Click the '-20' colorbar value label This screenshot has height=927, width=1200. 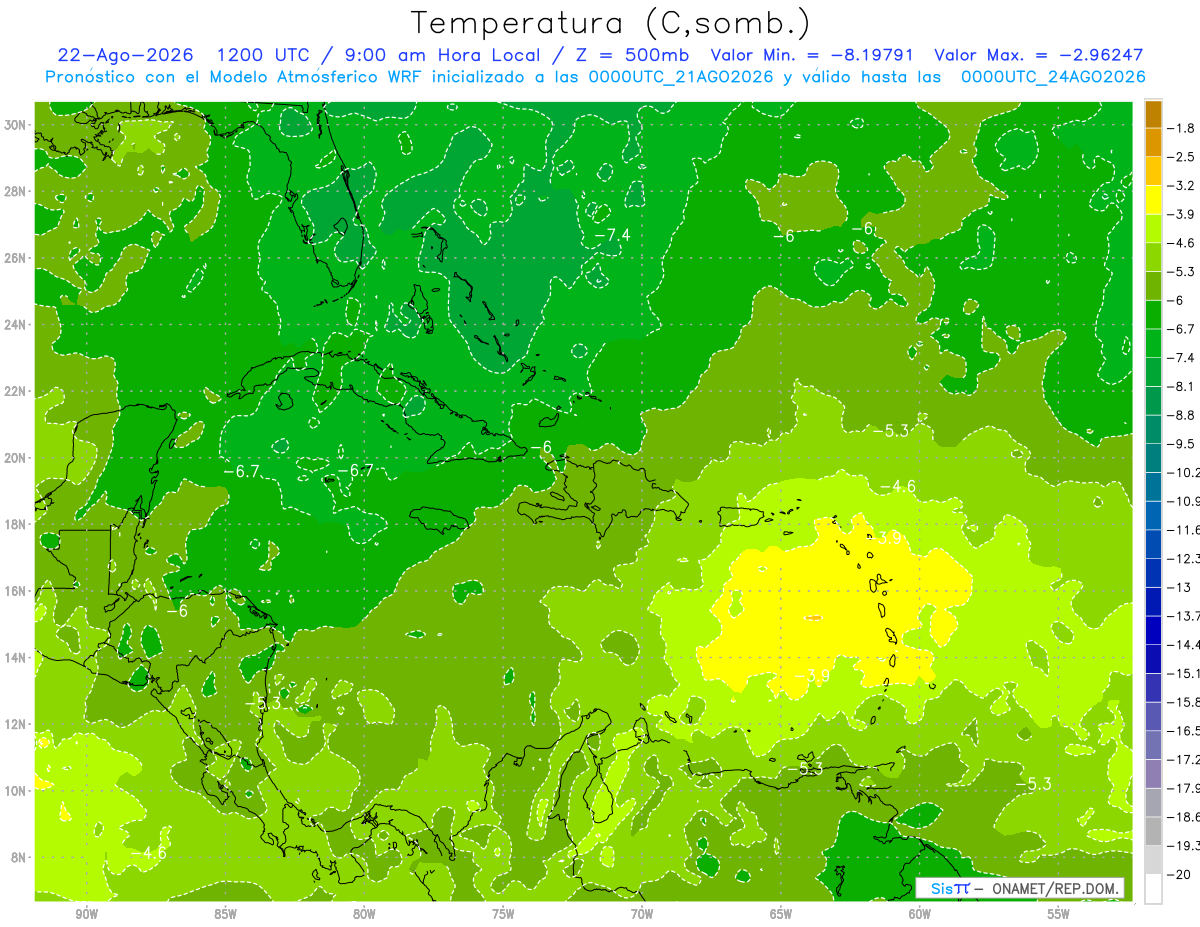pyautogui.click(x=1179, y=874)
